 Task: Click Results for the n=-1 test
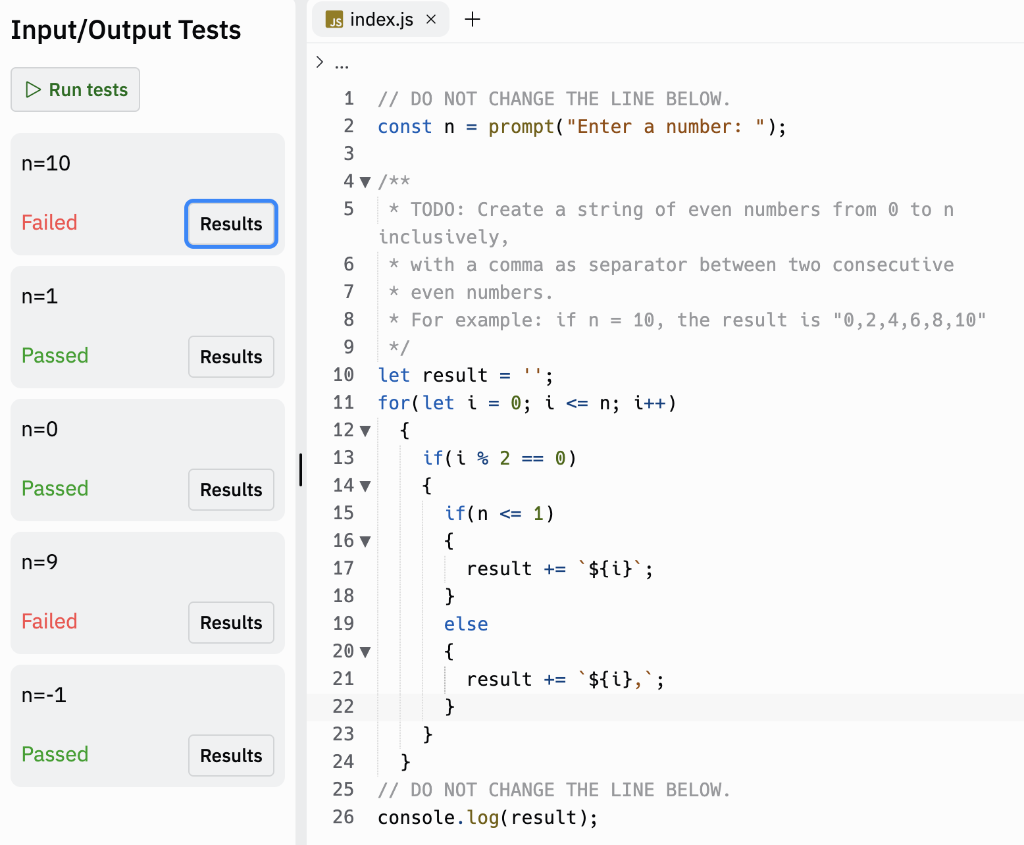point(231,755)
